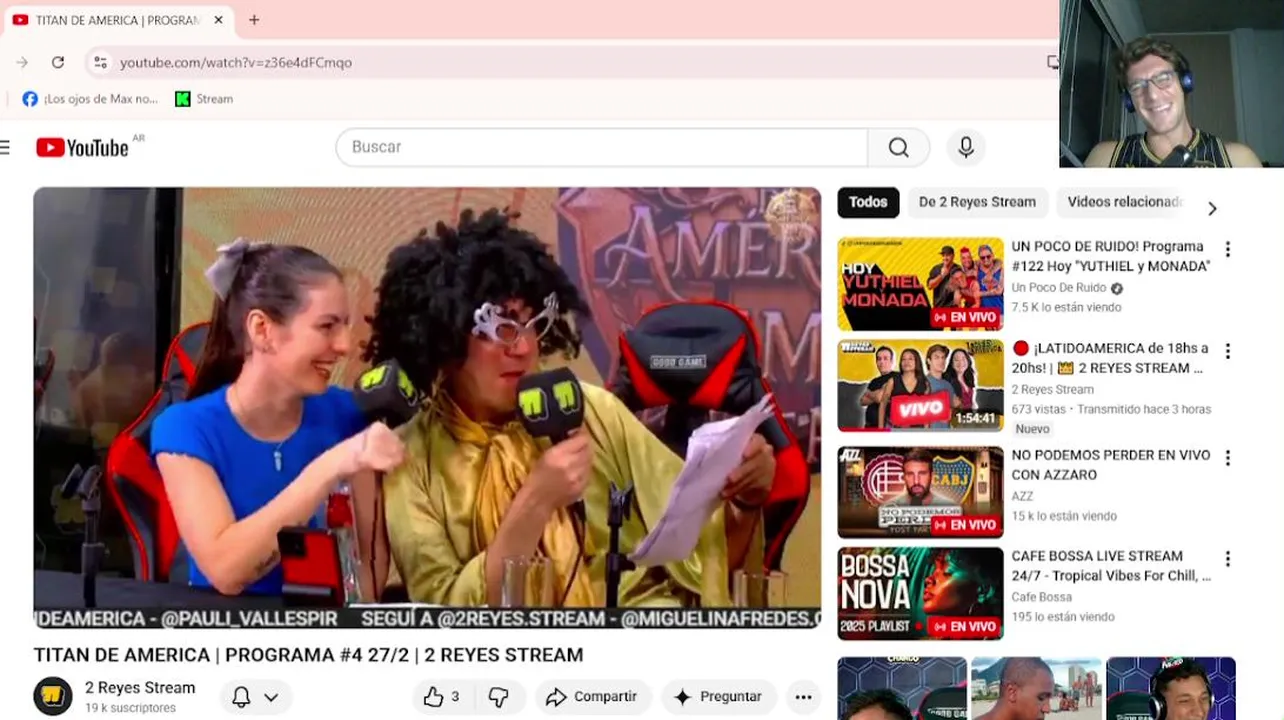Click the browser address bar URL
1284x720 pixels.
click(x=236, y=62)
